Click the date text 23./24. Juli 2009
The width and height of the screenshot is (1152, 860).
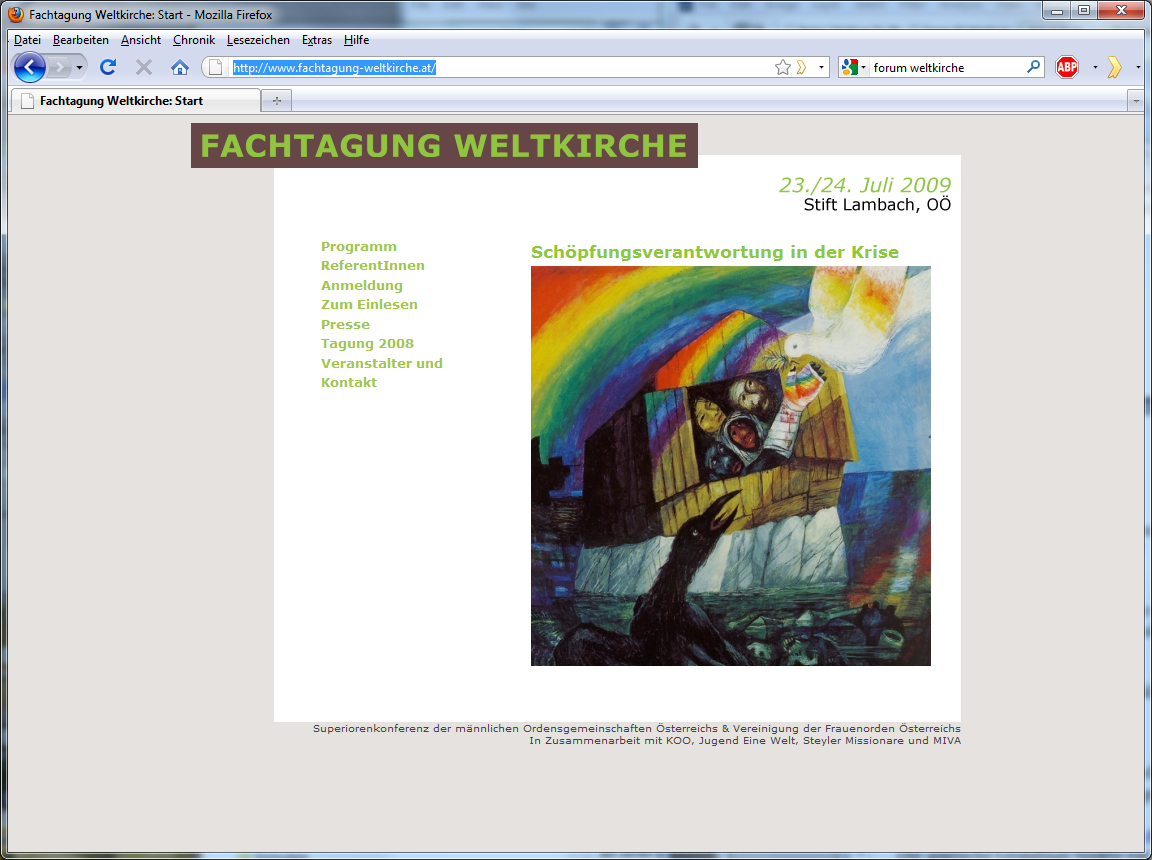click(865, 185)
